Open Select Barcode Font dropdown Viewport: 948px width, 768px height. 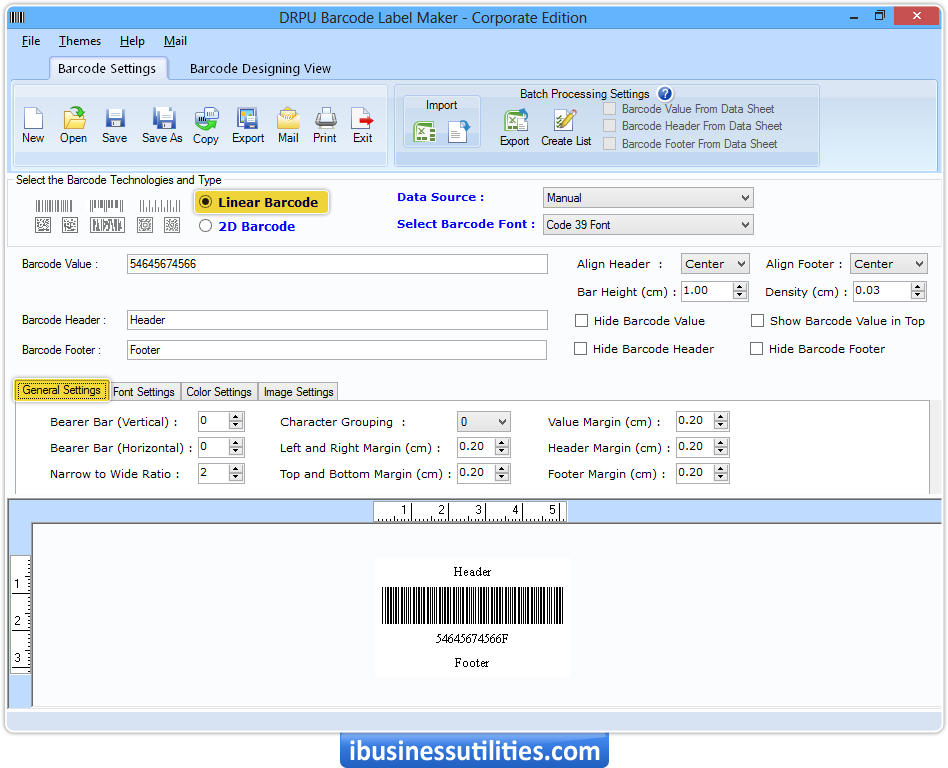coord(648,225)
